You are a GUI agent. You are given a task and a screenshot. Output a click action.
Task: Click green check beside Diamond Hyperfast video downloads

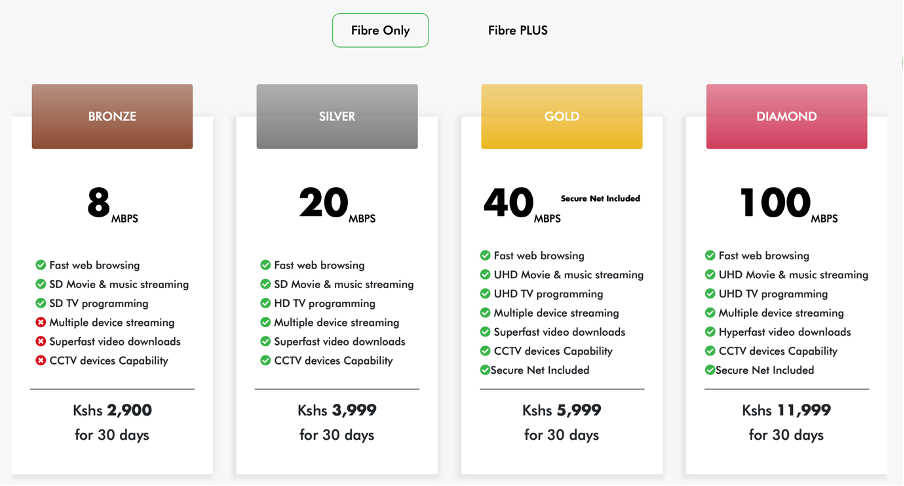[710, 332]
